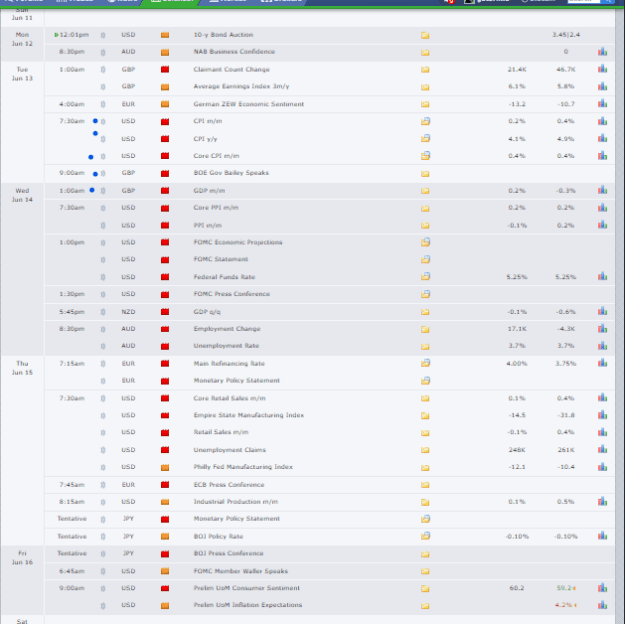Open chart for BOJ Policy Rate
The width and height of the screenshot is (625, 624).
[602, 536]
